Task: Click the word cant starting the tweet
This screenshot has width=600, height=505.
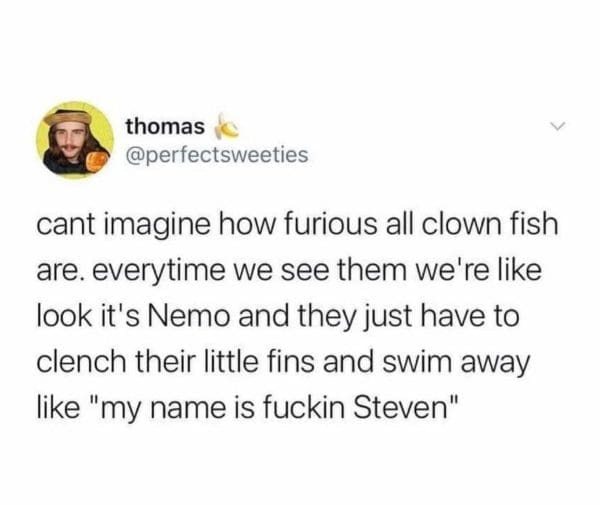Action: [66, 226]
